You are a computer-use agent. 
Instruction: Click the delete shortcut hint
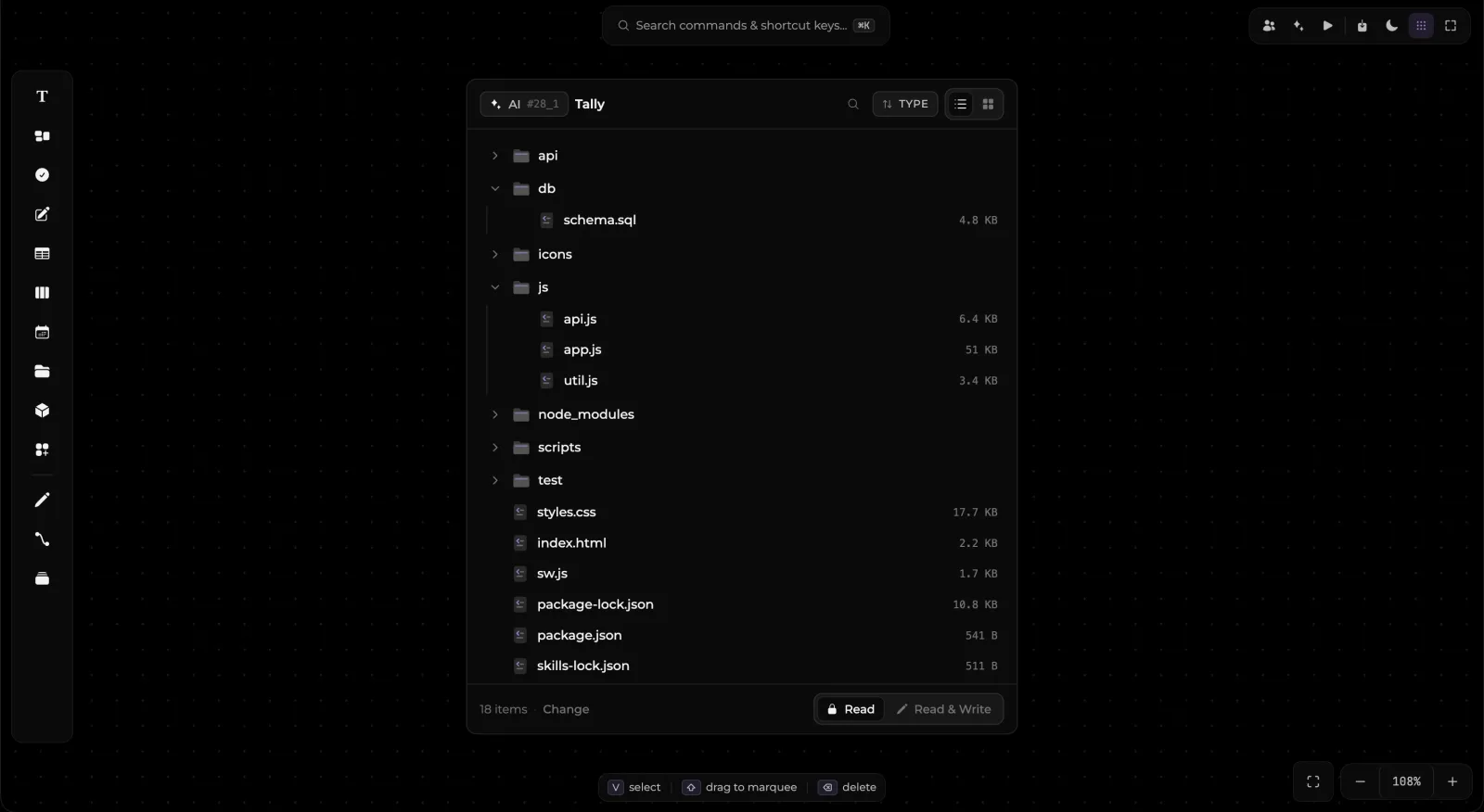coord(848,787)
